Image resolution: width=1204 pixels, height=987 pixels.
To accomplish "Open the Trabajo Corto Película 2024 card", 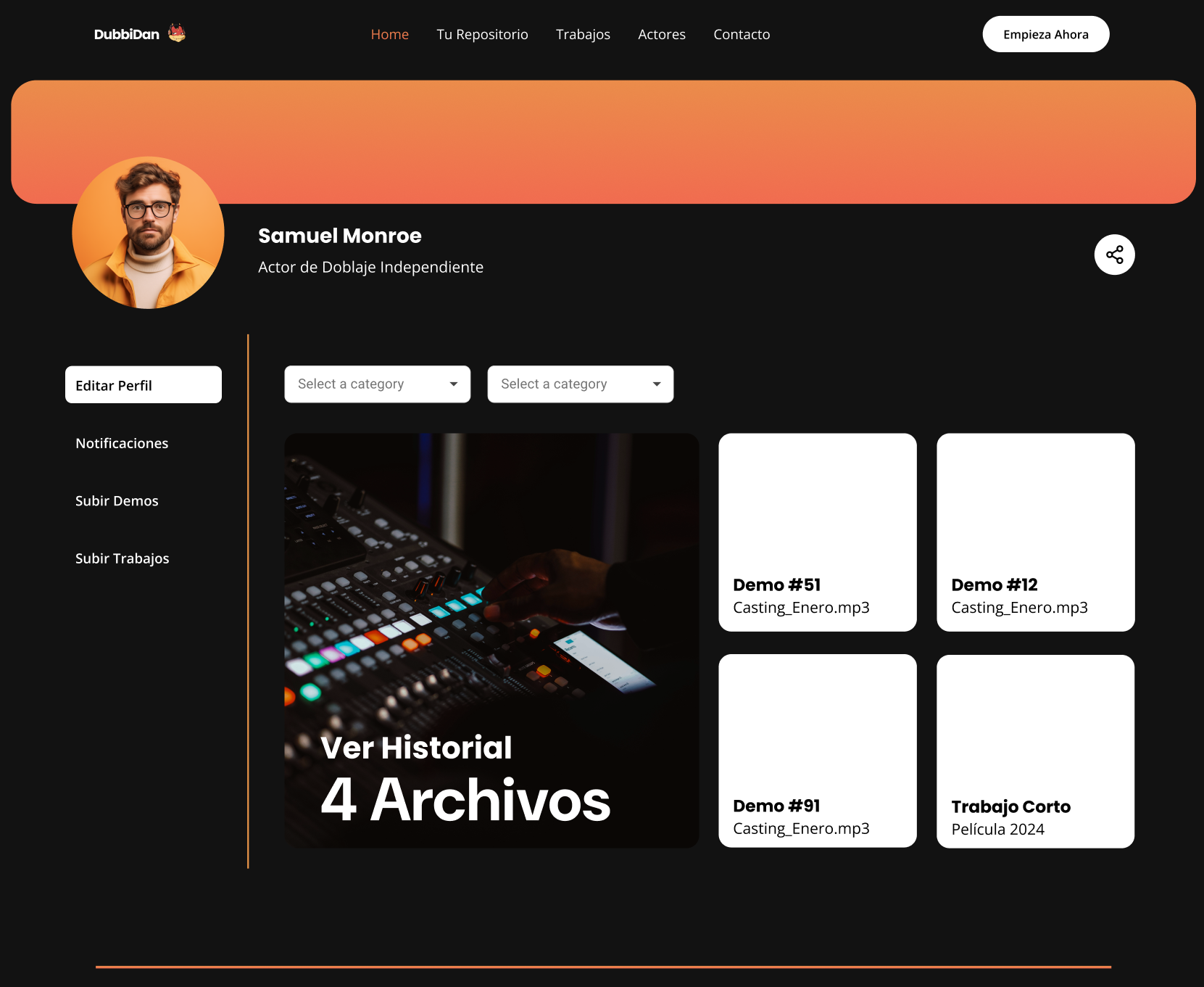I will coord(1035,751).
